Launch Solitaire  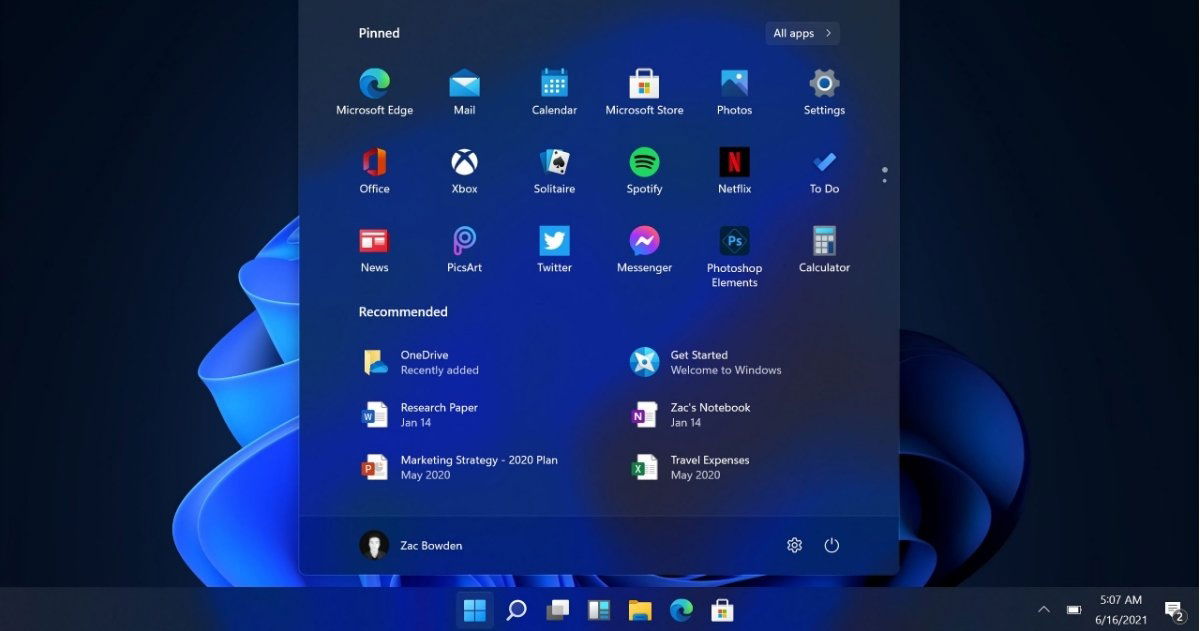click(x=554, y=163)
